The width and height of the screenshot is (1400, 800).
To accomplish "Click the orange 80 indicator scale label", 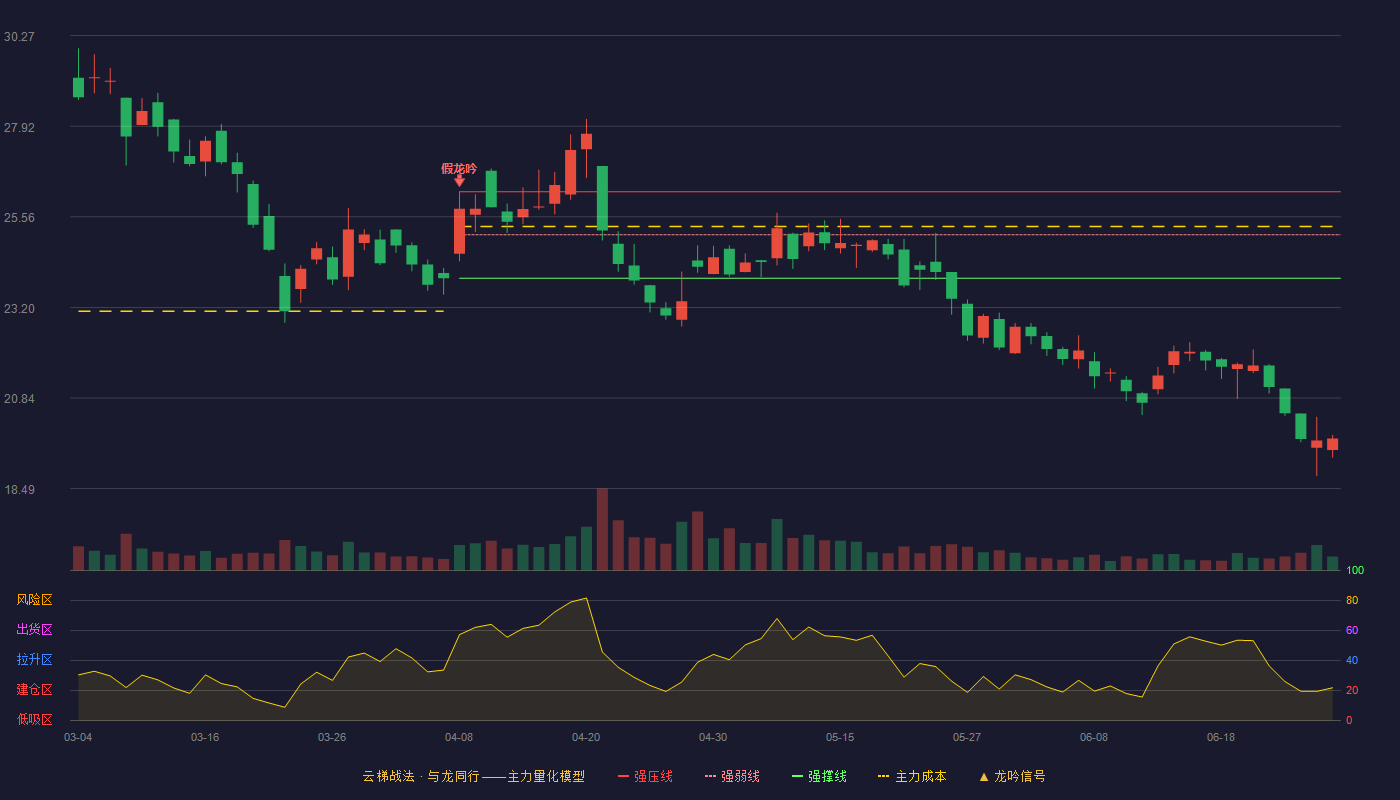I will coord(1352,600).
